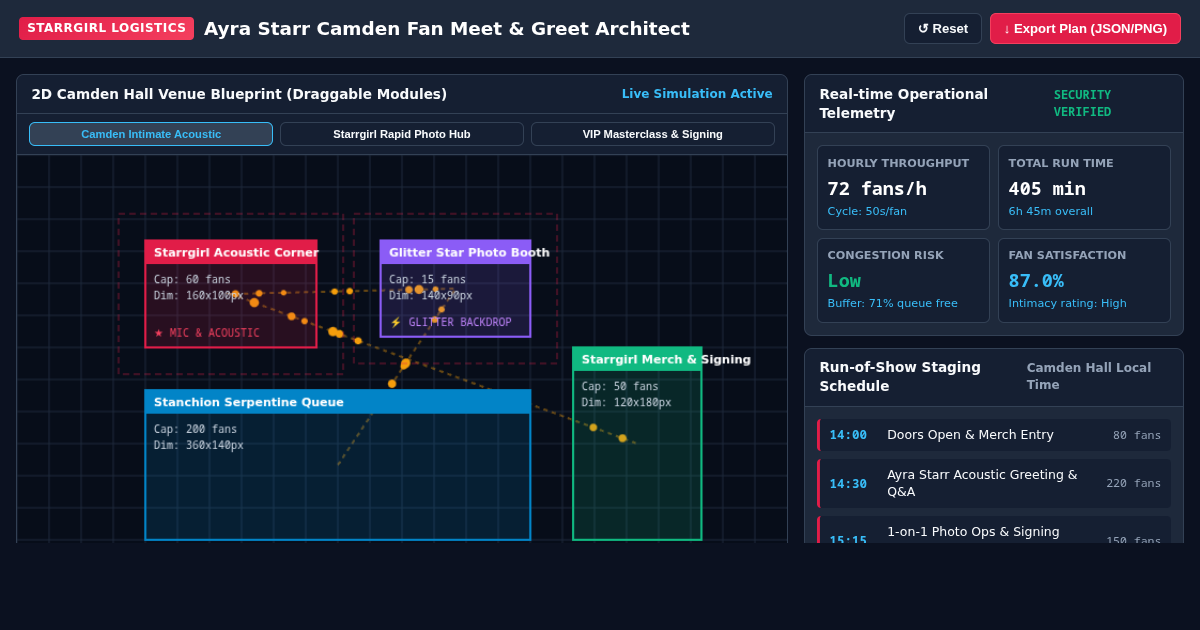1200x630 pixels.
Task: Click the lightning GLITTER BACKDROP label
Action: point(450,322)
